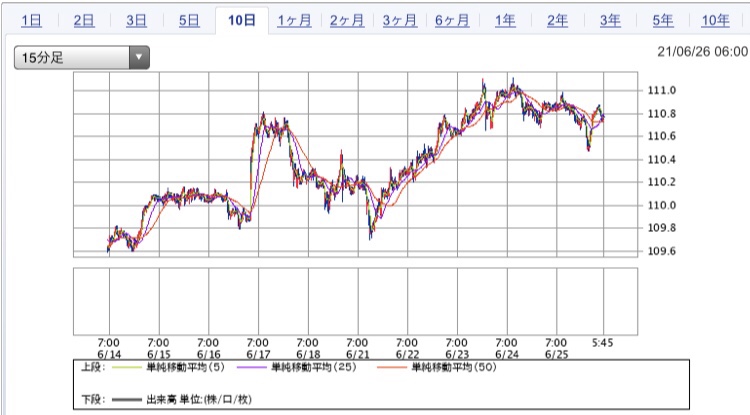Click the 単純移動平均(50) legend label
750x415 pixels.
click(454, 367)
